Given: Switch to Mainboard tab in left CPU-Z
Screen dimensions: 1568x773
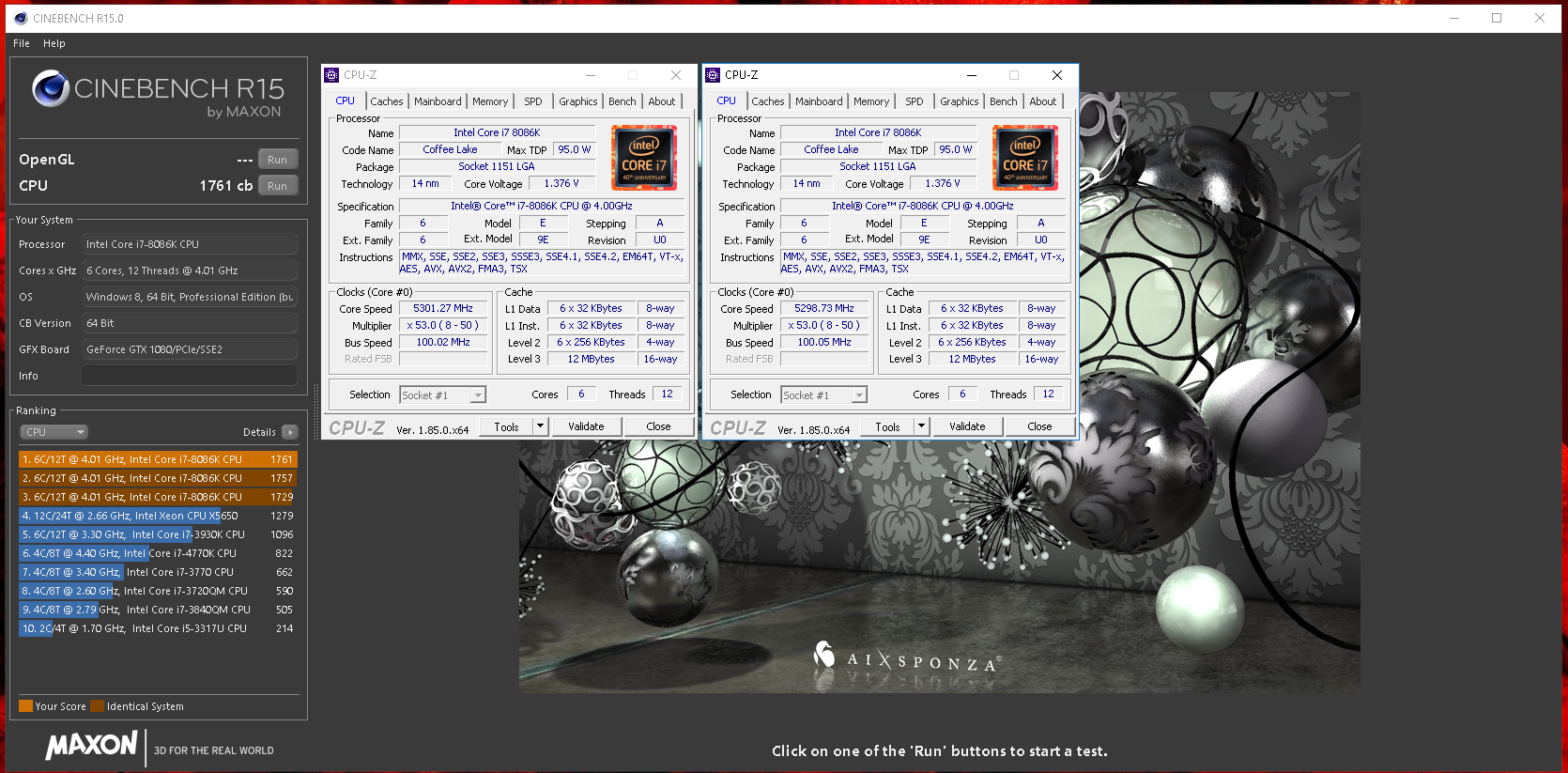Looking at the screenshot, I should pos(438,101).
